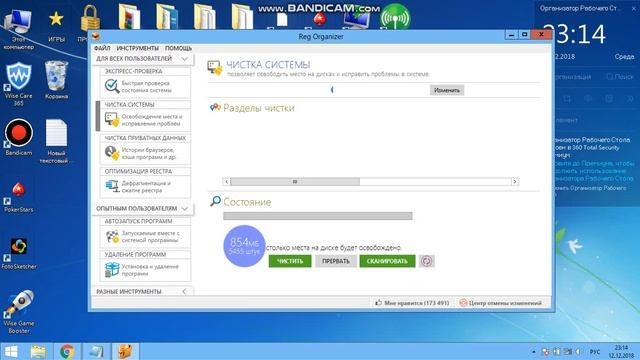Open Wise Game Booster desktop shortcut
The image size is (640, 360).
coord(18,312)
